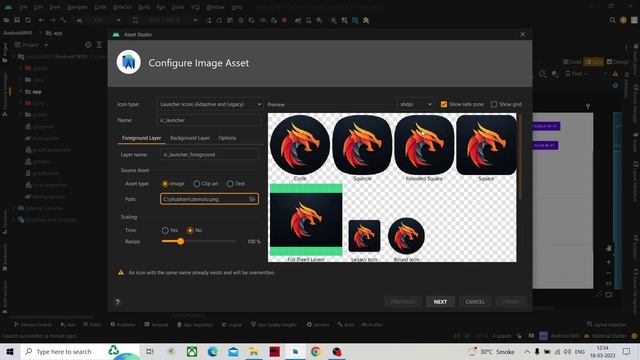Open the Build menu in Android Studio
The height and width of the screenshot is (360, 640).
coord(144,7)
